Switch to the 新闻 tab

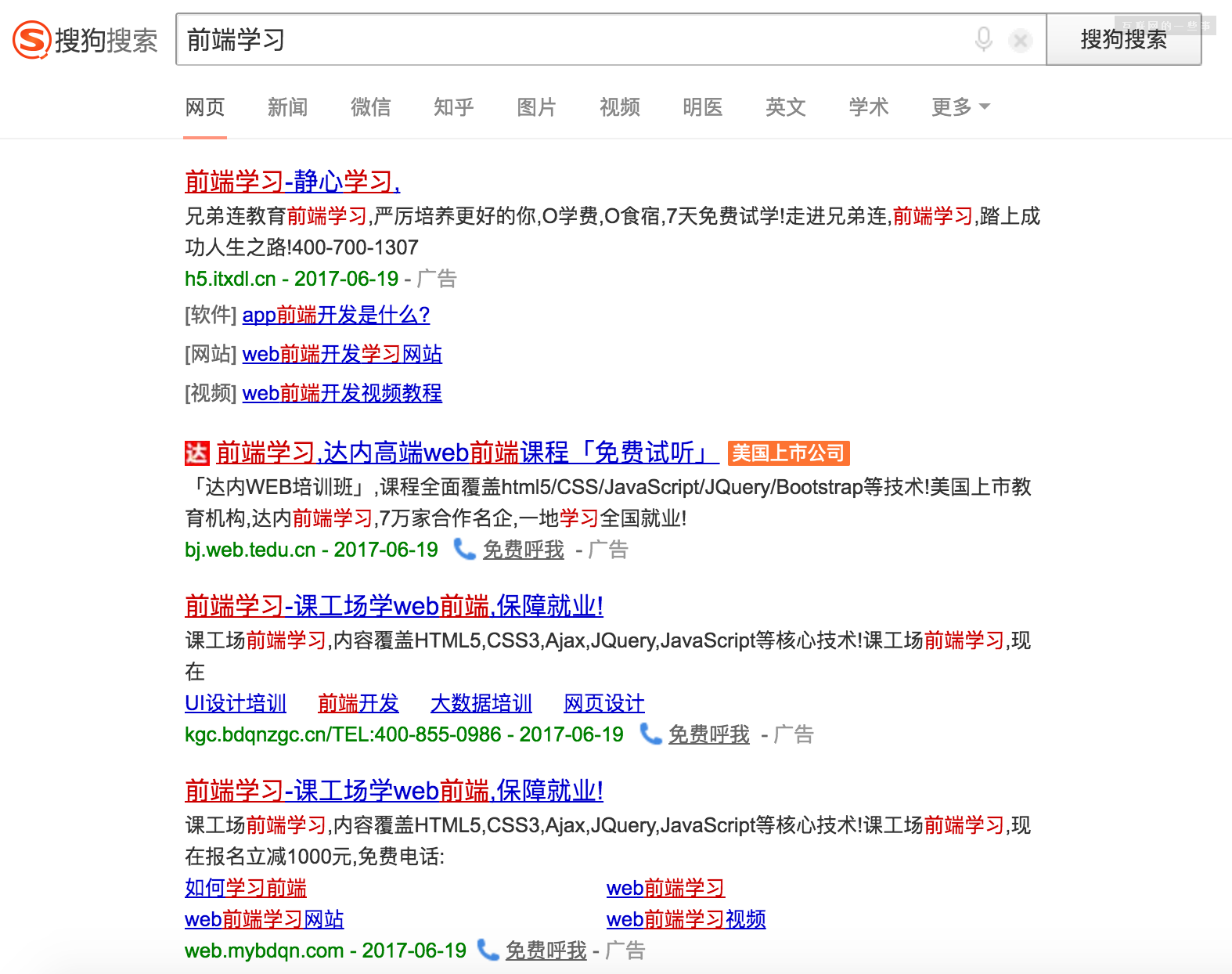[x=288, y=107]
